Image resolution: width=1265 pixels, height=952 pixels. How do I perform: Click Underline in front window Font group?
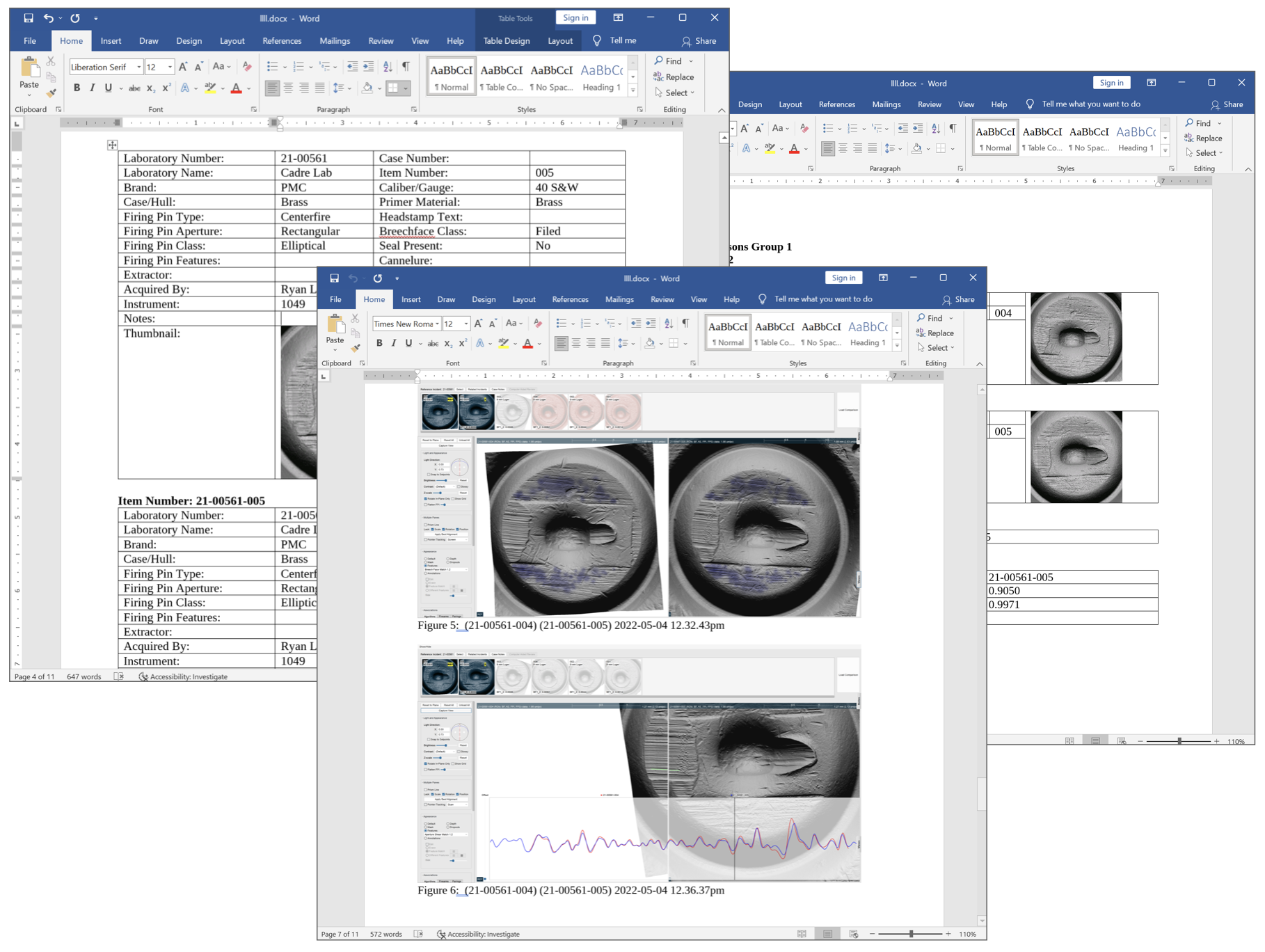pyautogui.click(x=408, y=343)
